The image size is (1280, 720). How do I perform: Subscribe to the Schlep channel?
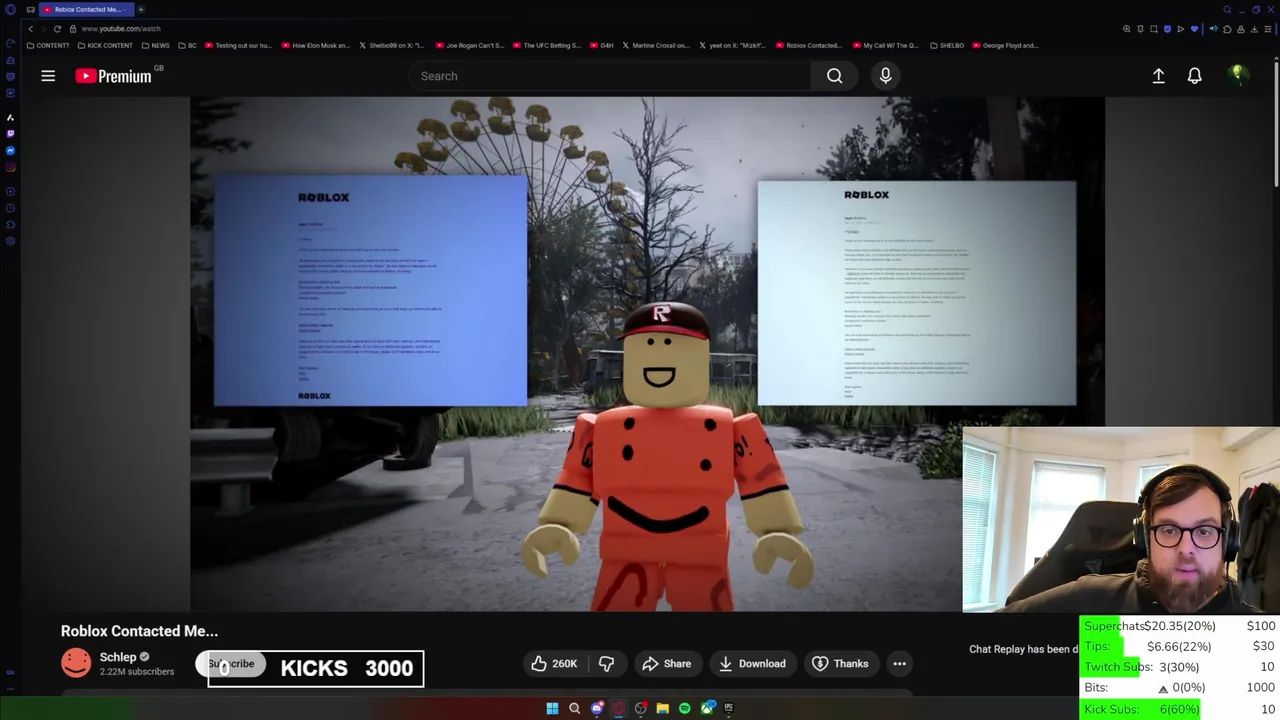231,664
